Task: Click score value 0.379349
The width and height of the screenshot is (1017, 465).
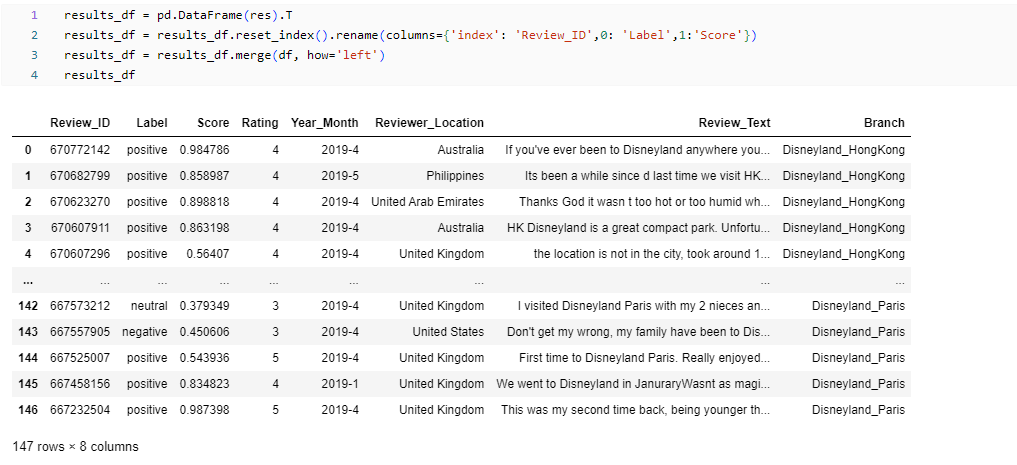Action: [204, 305]
